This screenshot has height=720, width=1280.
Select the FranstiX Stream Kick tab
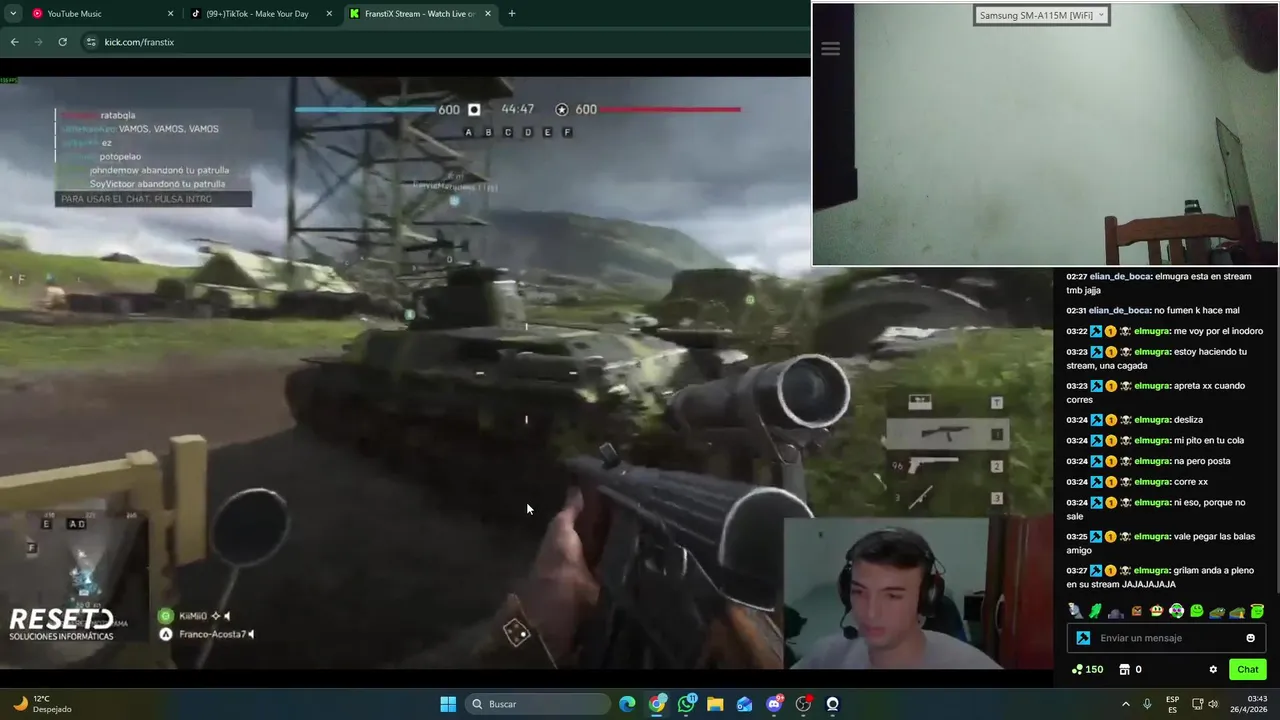click(420, 14)
